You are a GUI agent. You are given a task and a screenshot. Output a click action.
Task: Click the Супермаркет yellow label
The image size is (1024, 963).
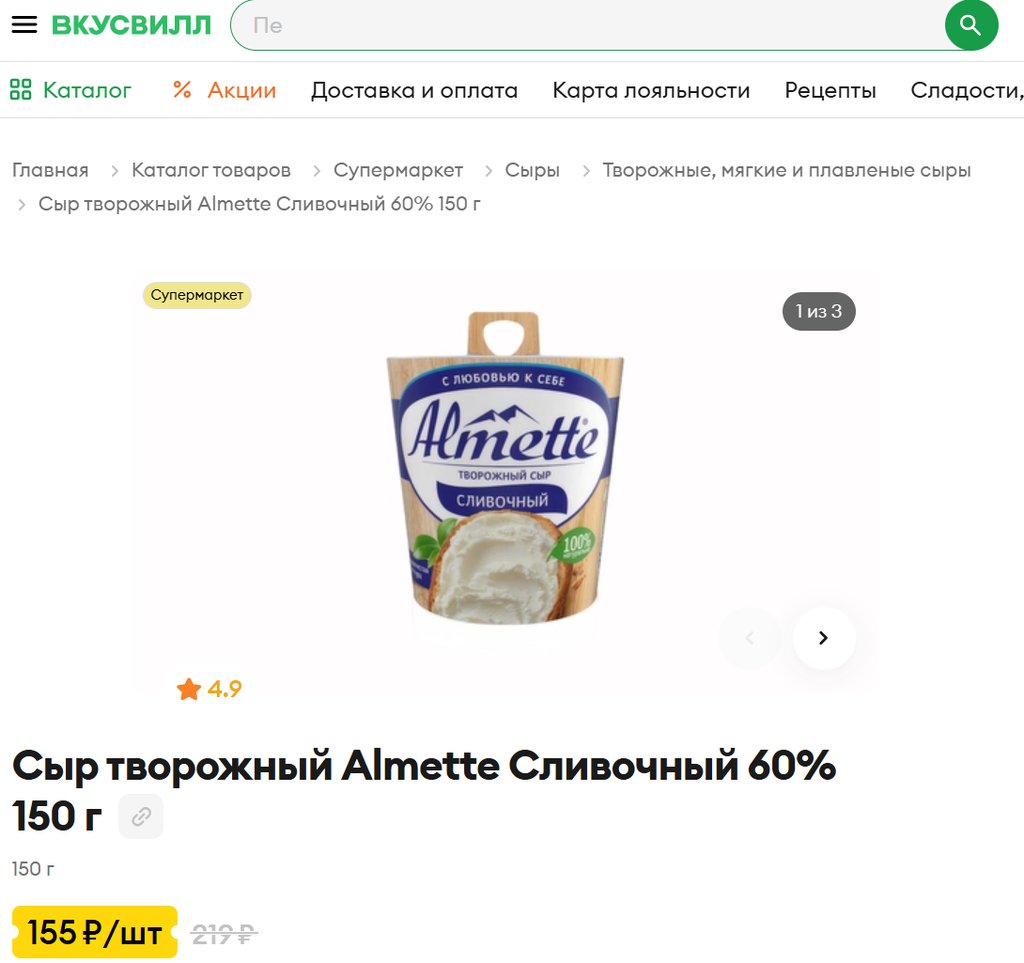pos(197,295)
